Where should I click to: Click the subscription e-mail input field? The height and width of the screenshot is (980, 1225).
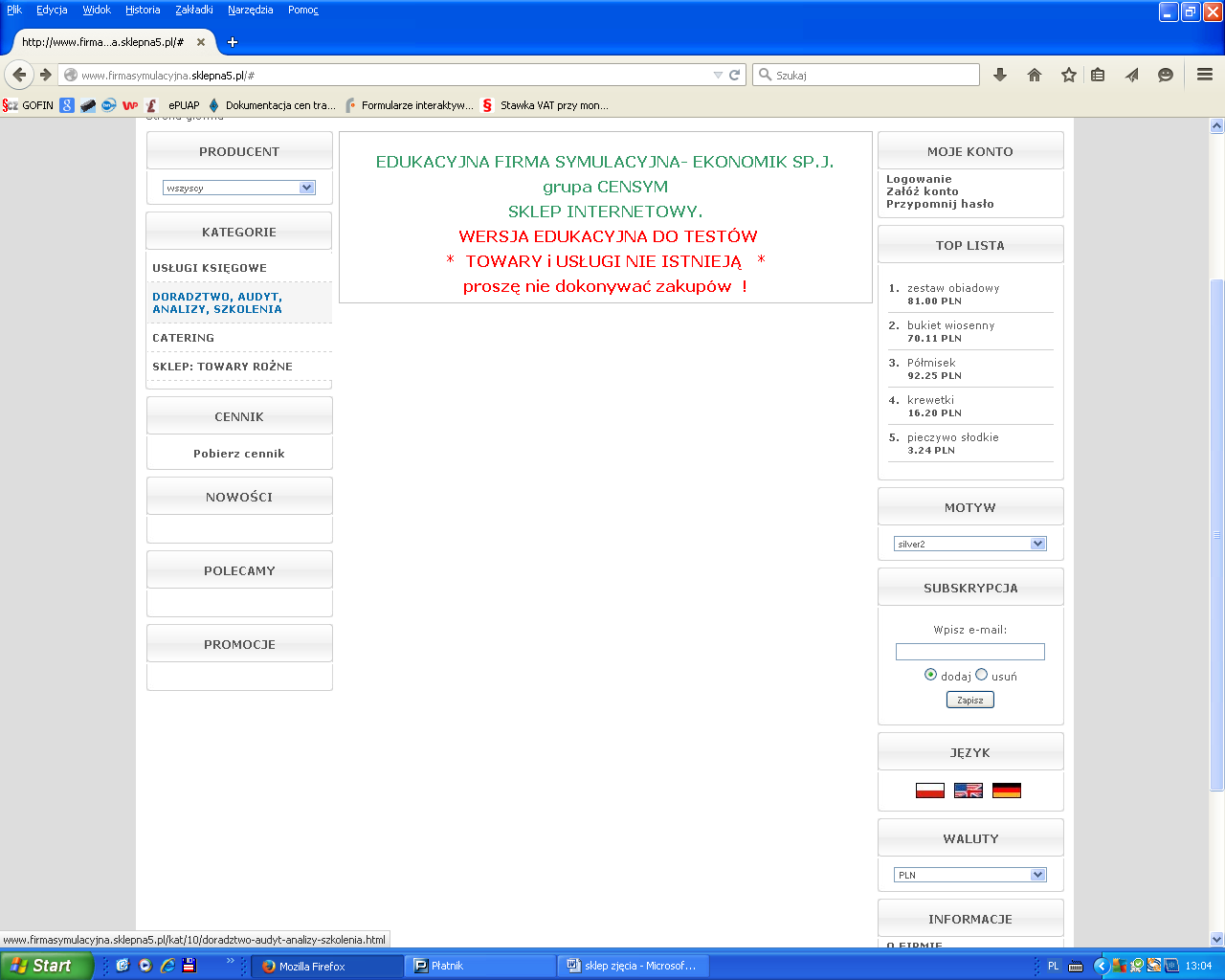pos(970,652)
